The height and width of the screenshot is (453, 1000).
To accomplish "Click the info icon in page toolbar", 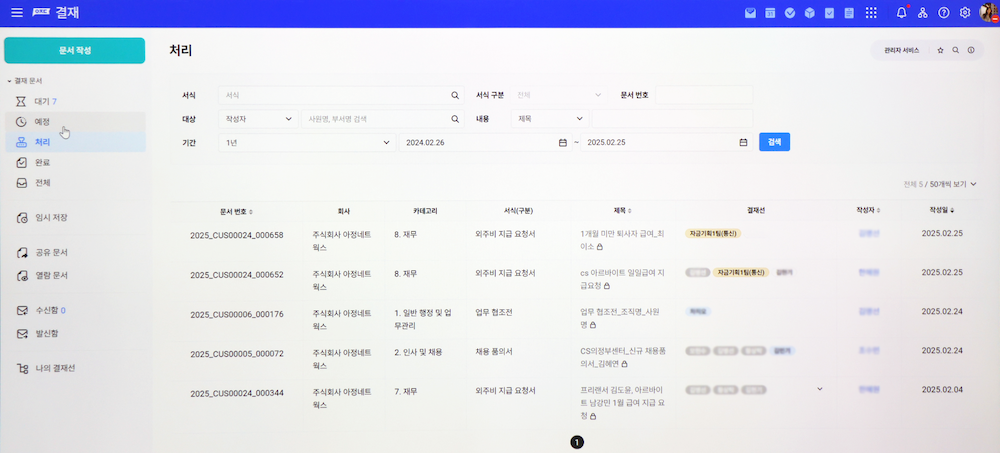I will (971, 50).
